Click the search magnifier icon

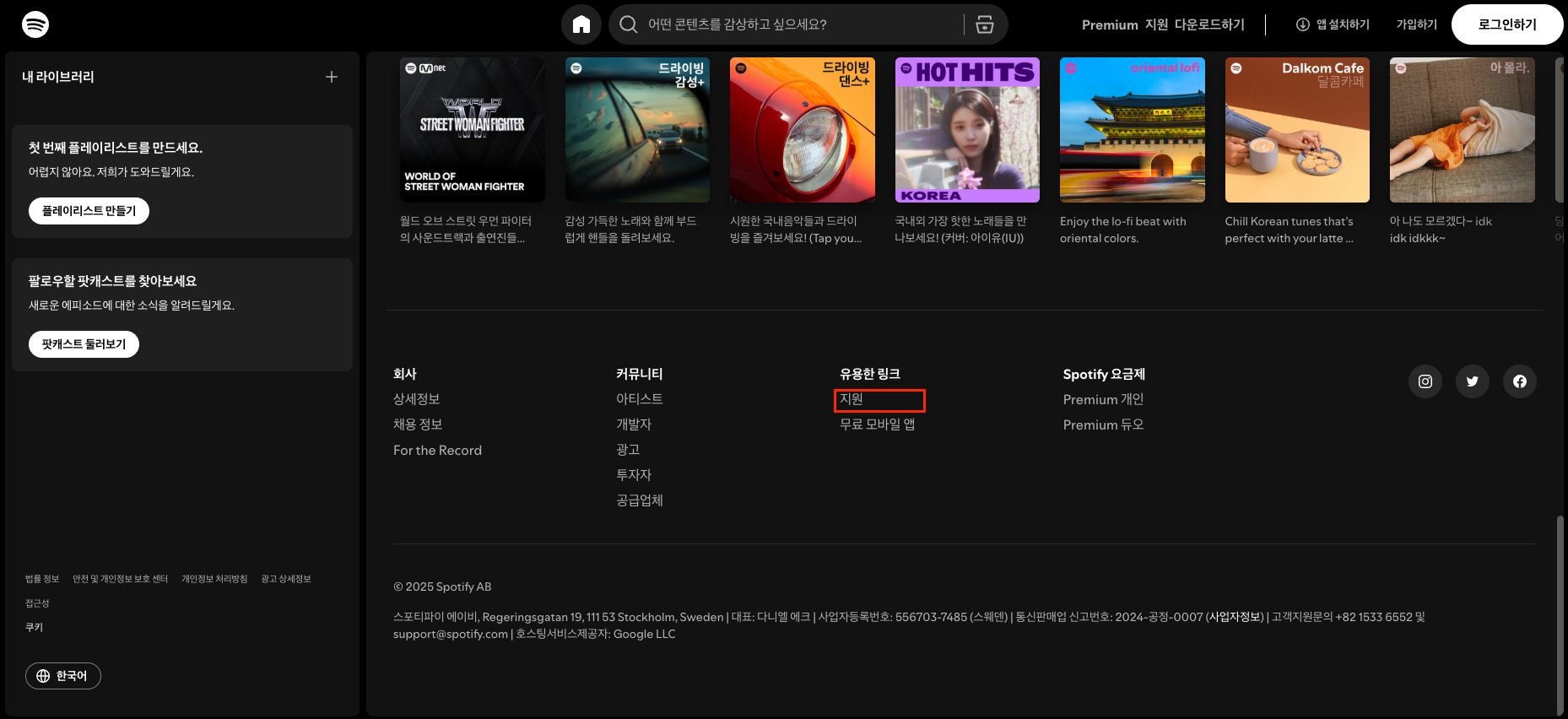click(x=629, y=24)
